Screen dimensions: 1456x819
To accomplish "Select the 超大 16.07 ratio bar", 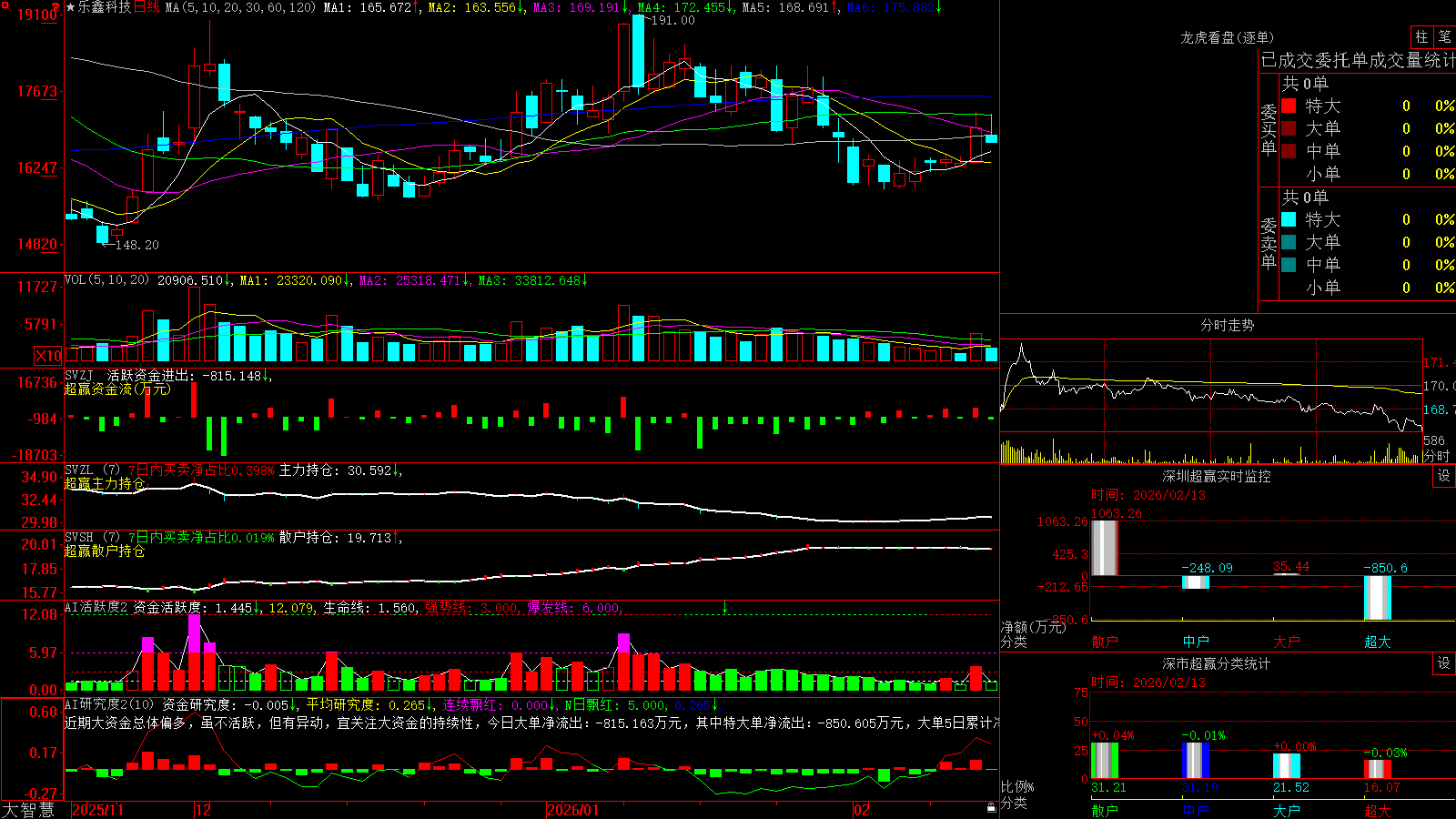I will click(x=1378, y=770).
